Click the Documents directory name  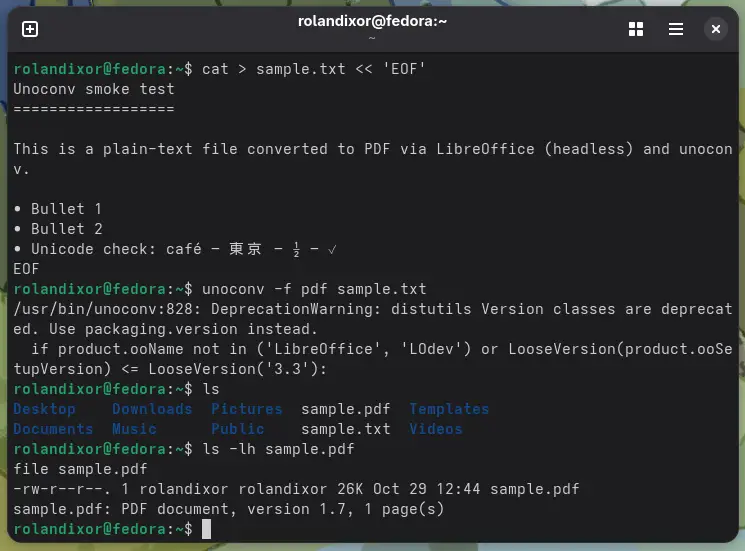click(53, 429)
